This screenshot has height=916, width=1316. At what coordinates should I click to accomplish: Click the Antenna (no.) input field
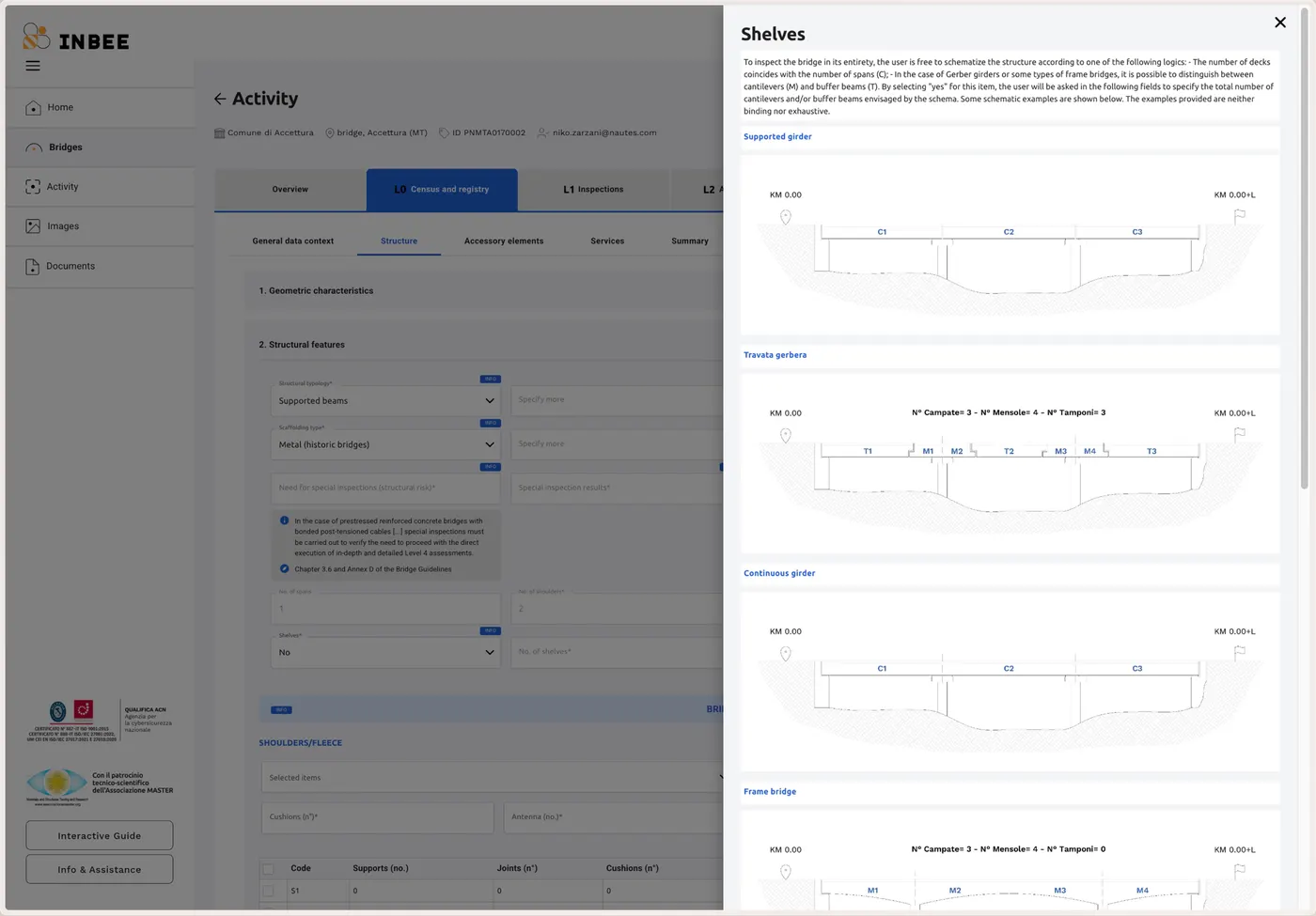(x=614, y=817)
